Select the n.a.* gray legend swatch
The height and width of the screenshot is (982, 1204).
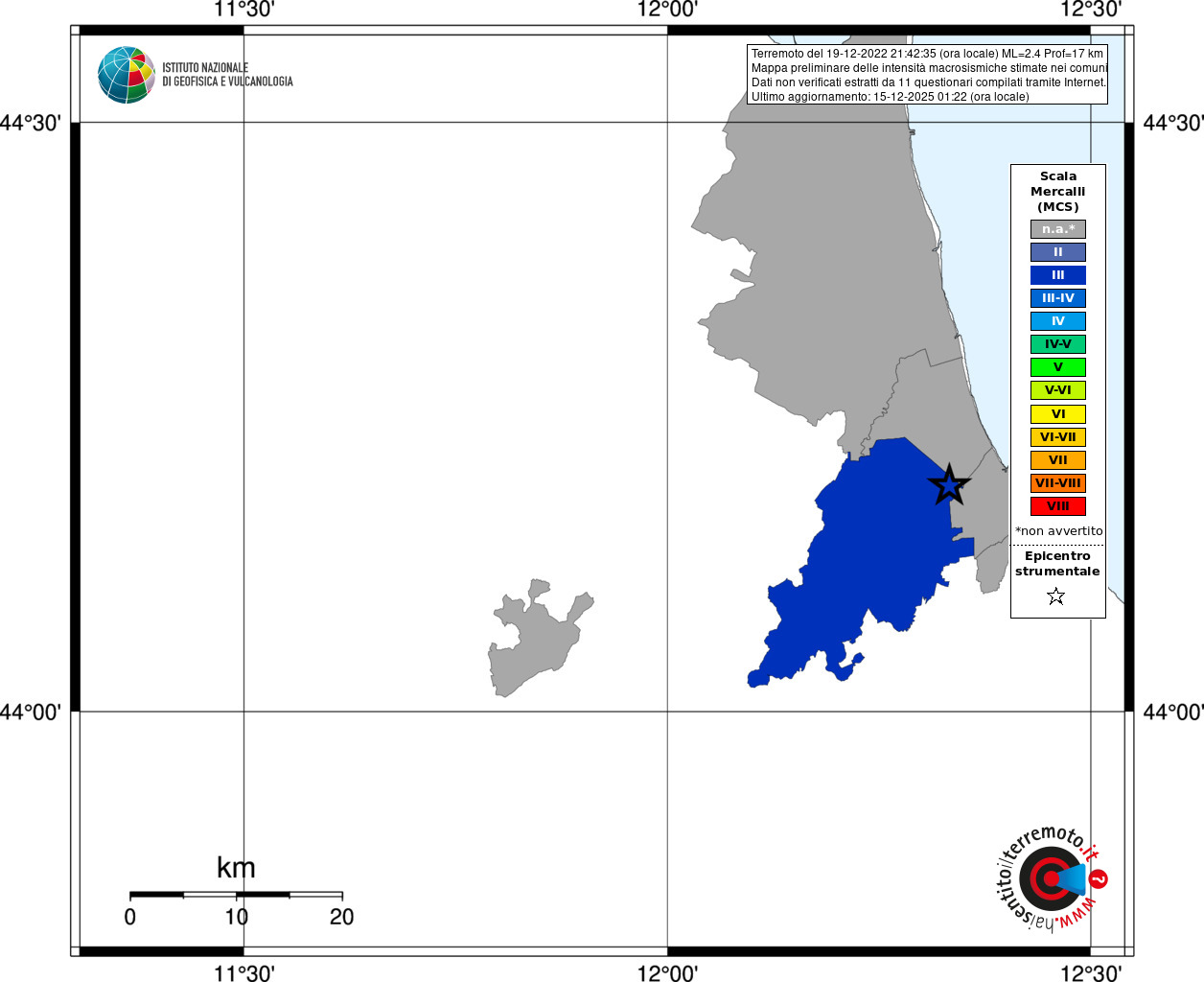point(1058,229)
